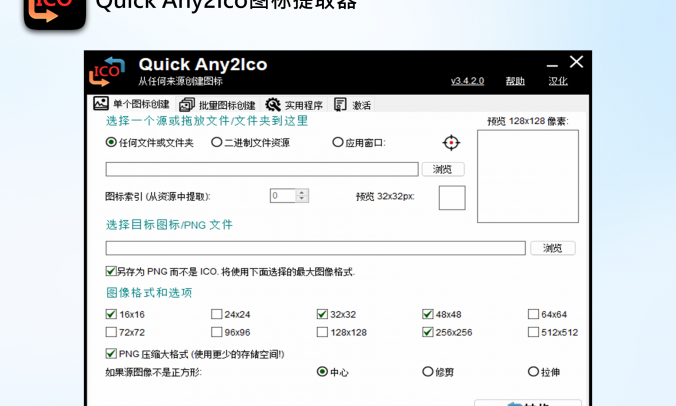Open the 实用程序 tab
The width and height of the screenshot is (676, 406).
(x=294, y=105)
